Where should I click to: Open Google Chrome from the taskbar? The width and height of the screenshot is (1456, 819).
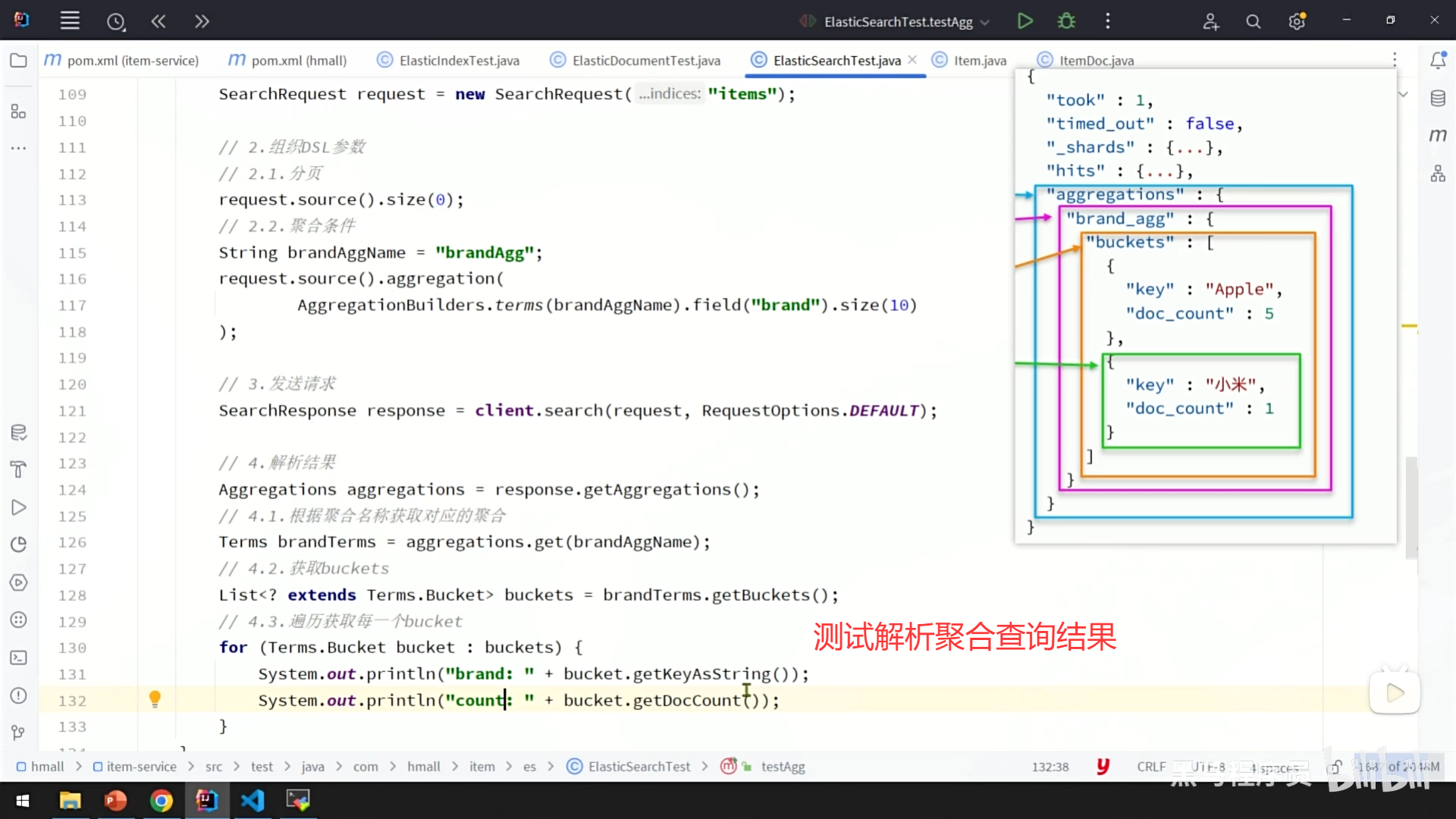[x=162, y=801]
